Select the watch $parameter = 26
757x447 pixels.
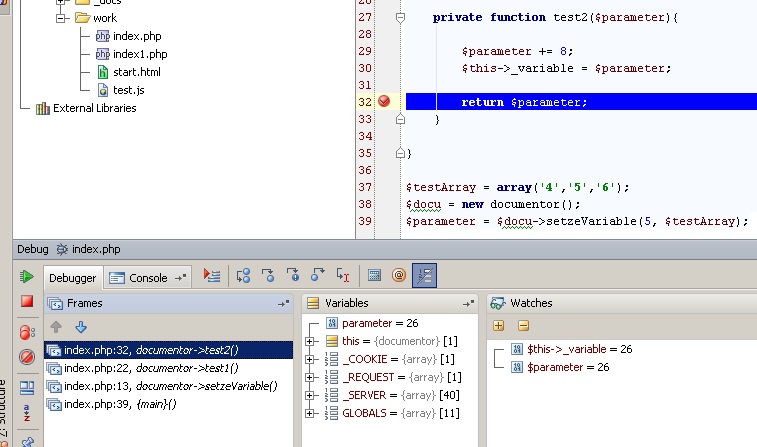point(560,367)
